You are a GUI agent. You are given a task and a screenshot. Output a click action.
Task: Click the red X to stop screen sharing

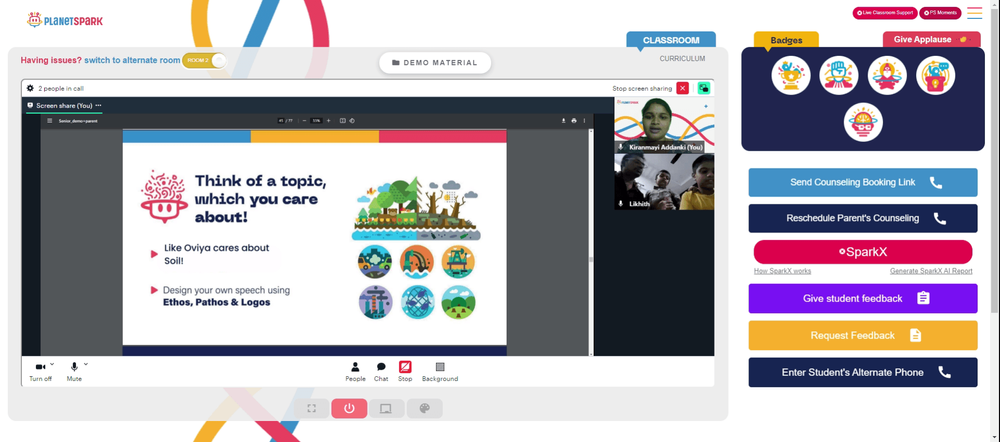click(682, 88)
